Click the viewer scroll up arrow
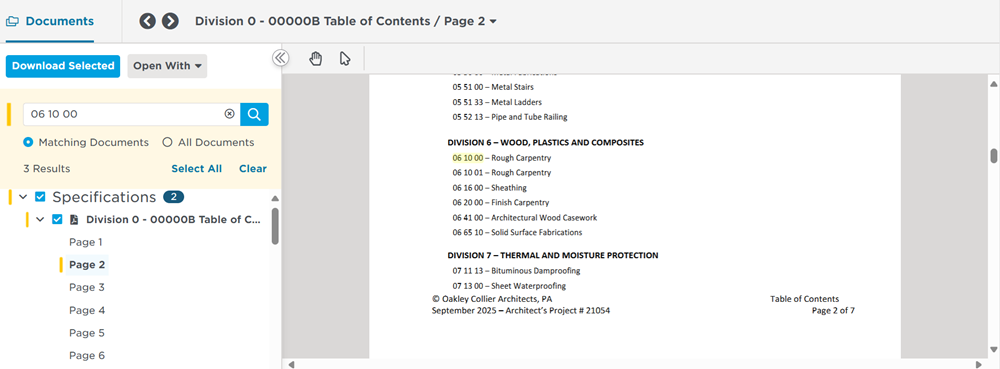The image size is (1000, 369). pos(993,83)
